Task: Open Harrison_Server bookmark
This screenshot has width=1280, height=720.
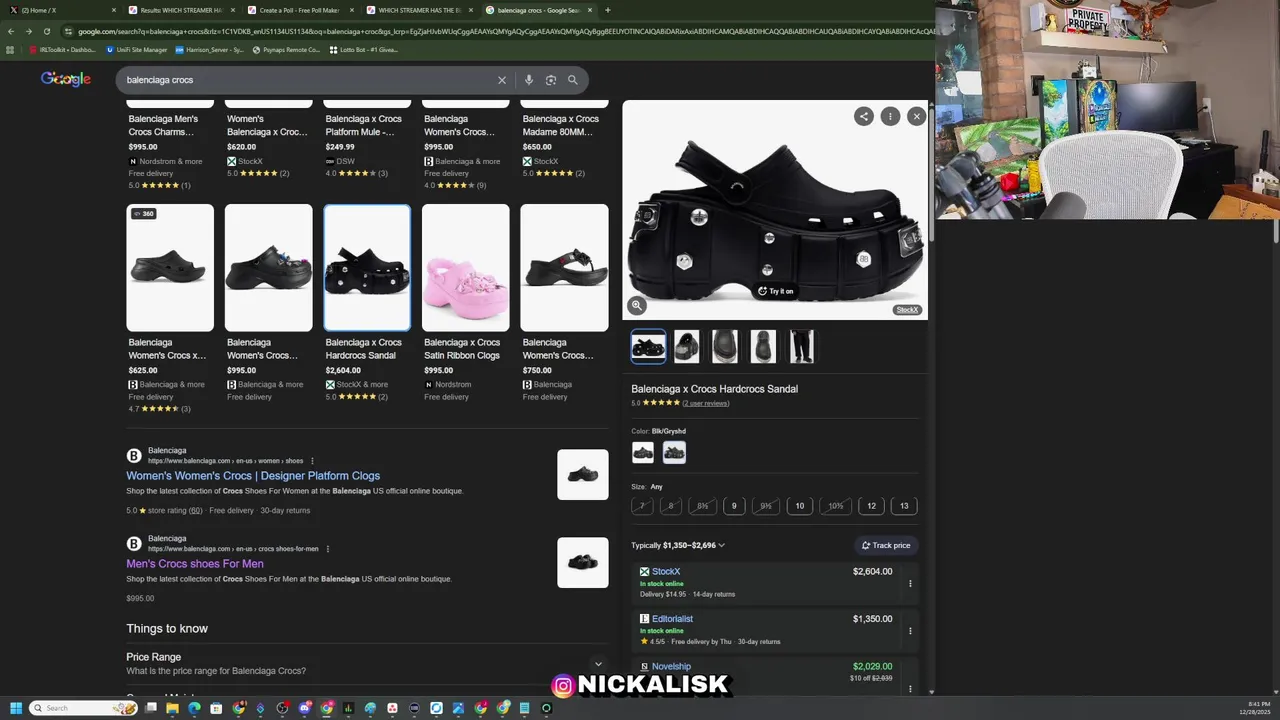Action: point(209,49)
